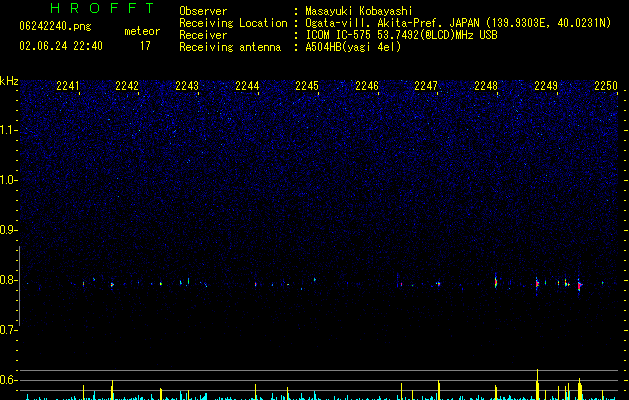Click the 2246 time axis marker

click(367, 86)
